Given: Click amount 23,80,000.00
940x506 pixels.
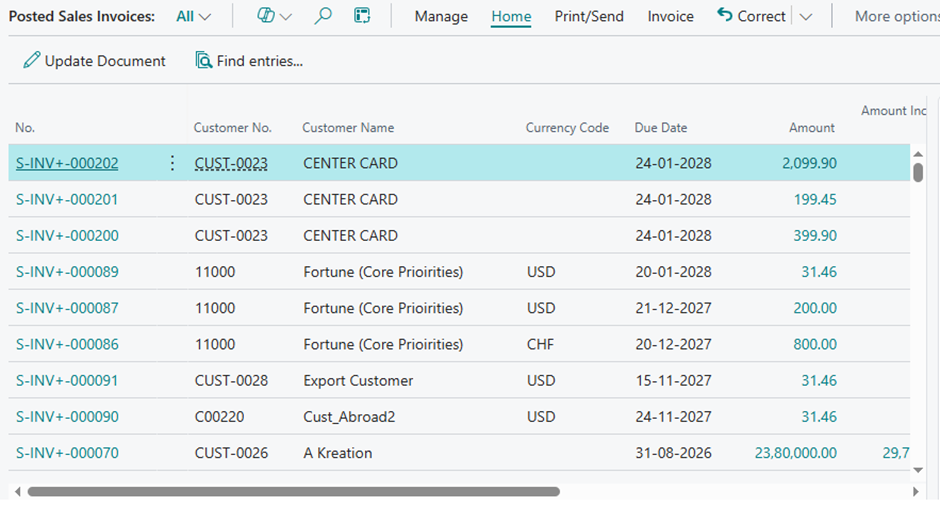Looking at the screenshot, I should [796, 453].
